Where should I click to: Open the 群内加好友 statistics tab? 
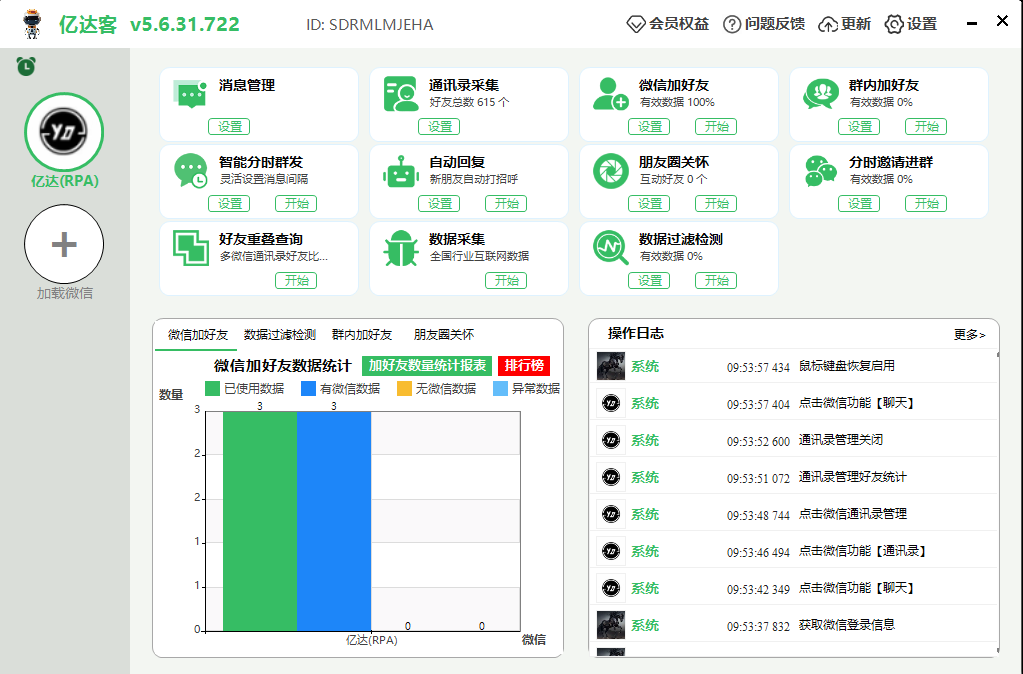coord(362,335)
